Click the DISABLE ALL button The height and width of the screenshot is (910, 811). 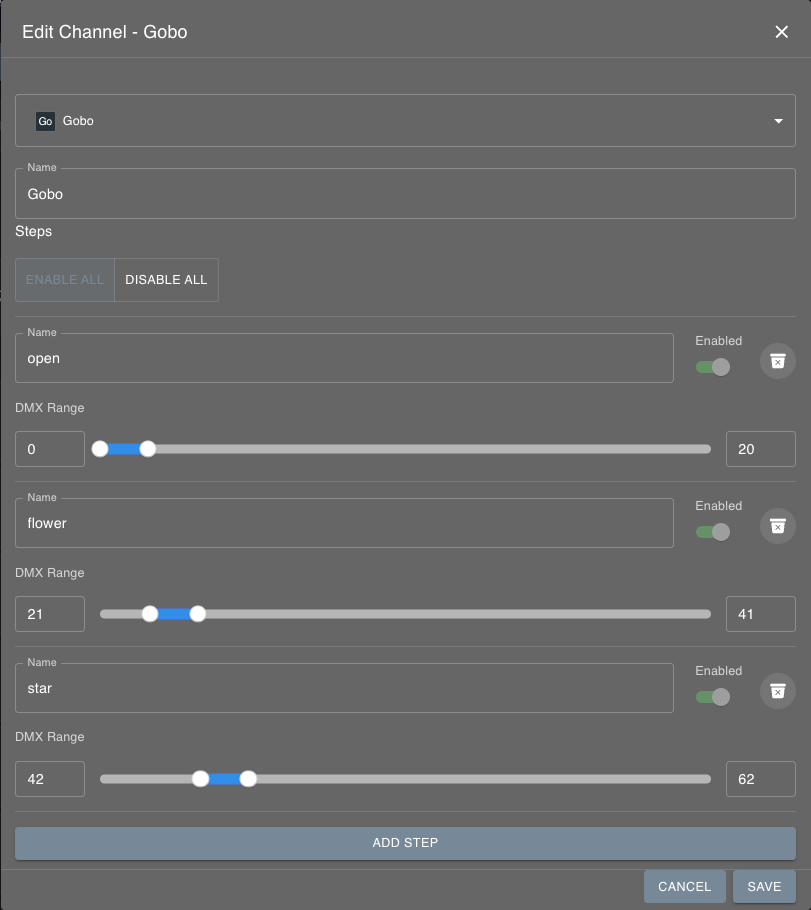click(167, 280)
